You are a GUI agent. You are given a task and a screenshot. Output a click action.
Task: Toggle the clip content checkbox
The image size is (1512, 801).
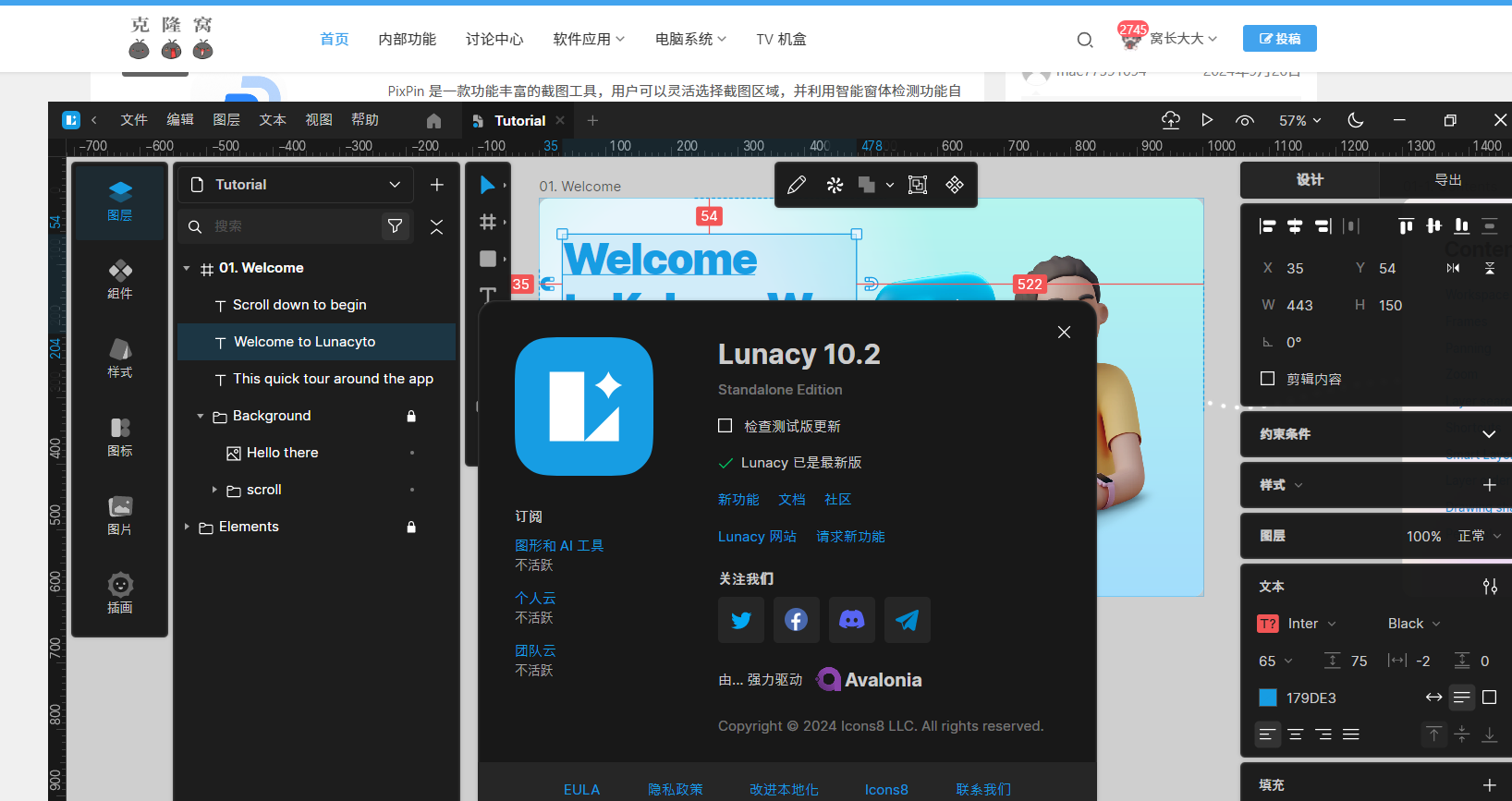point(1268,379)
